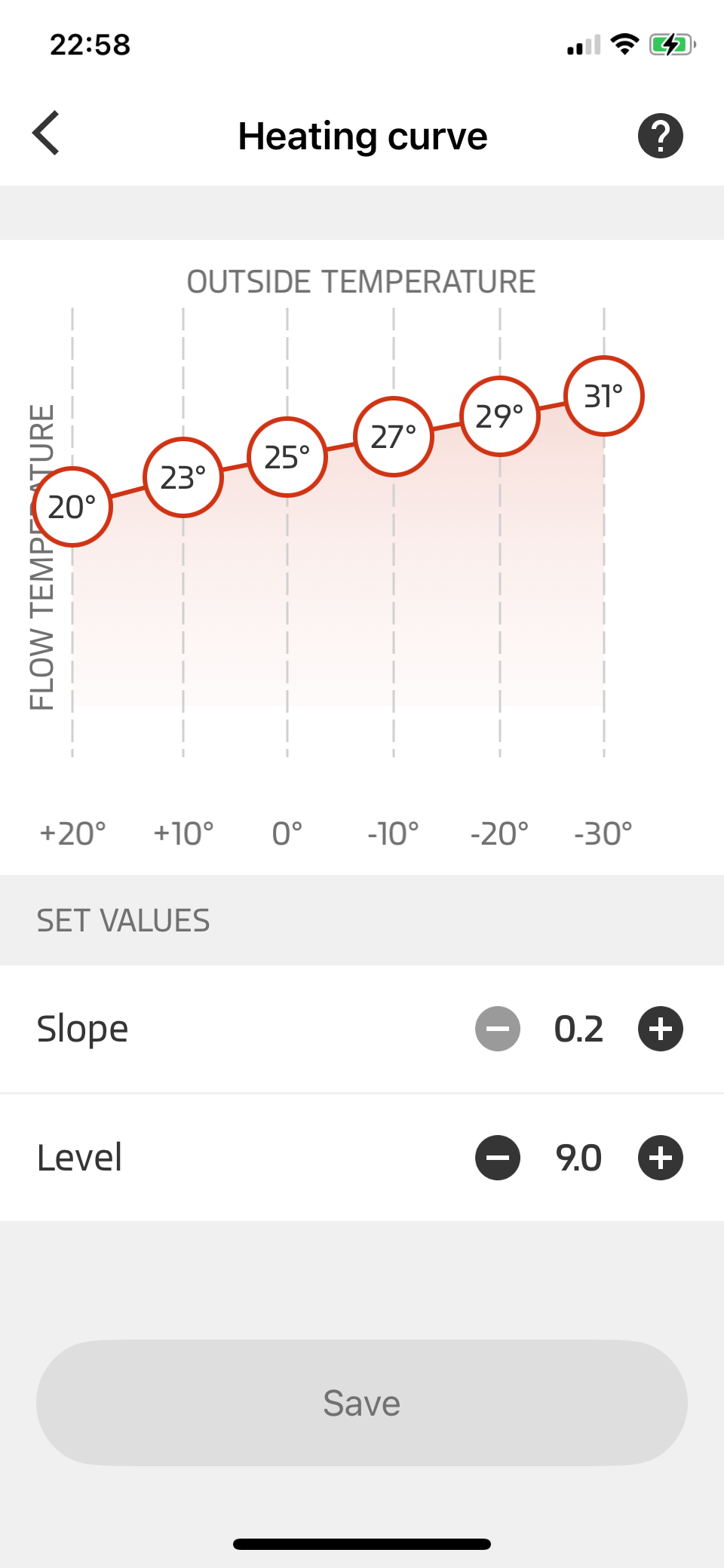Tap the cellular signal strength icon
724x1568 pixels.
(584, 45)
